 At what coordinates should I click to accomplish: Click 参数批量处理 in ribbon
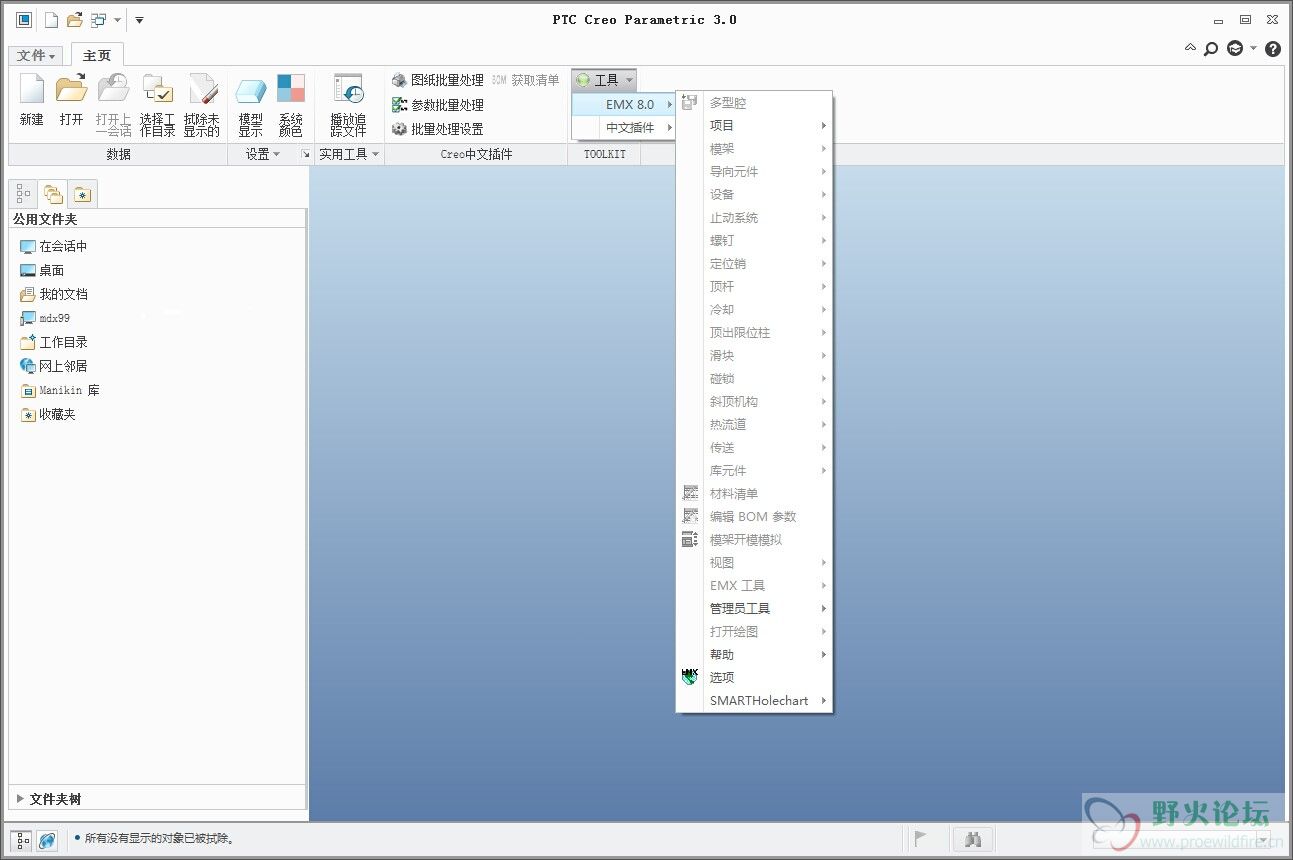click(x=437, y=105)
